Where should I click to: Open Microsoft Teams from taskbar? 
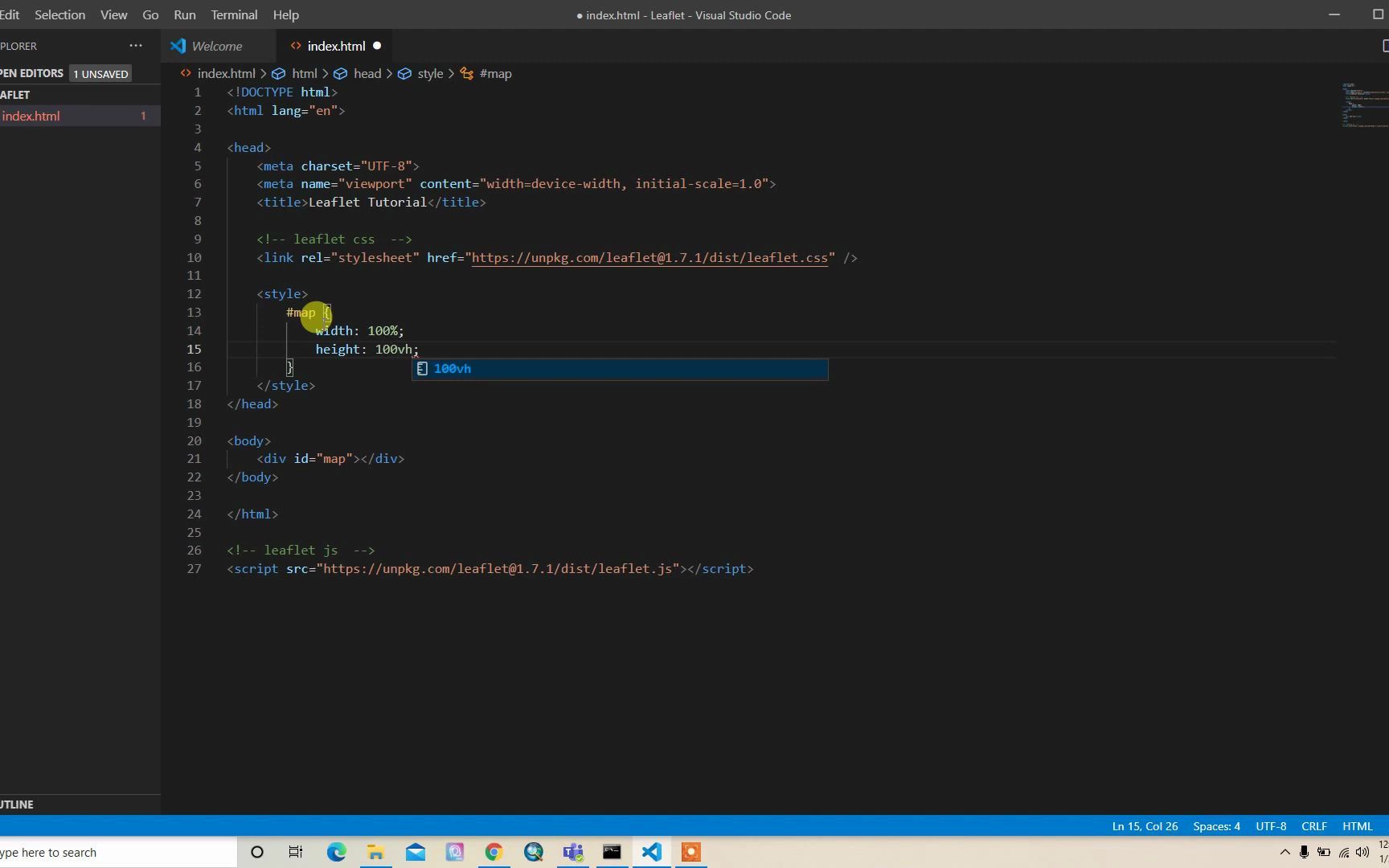573,853
